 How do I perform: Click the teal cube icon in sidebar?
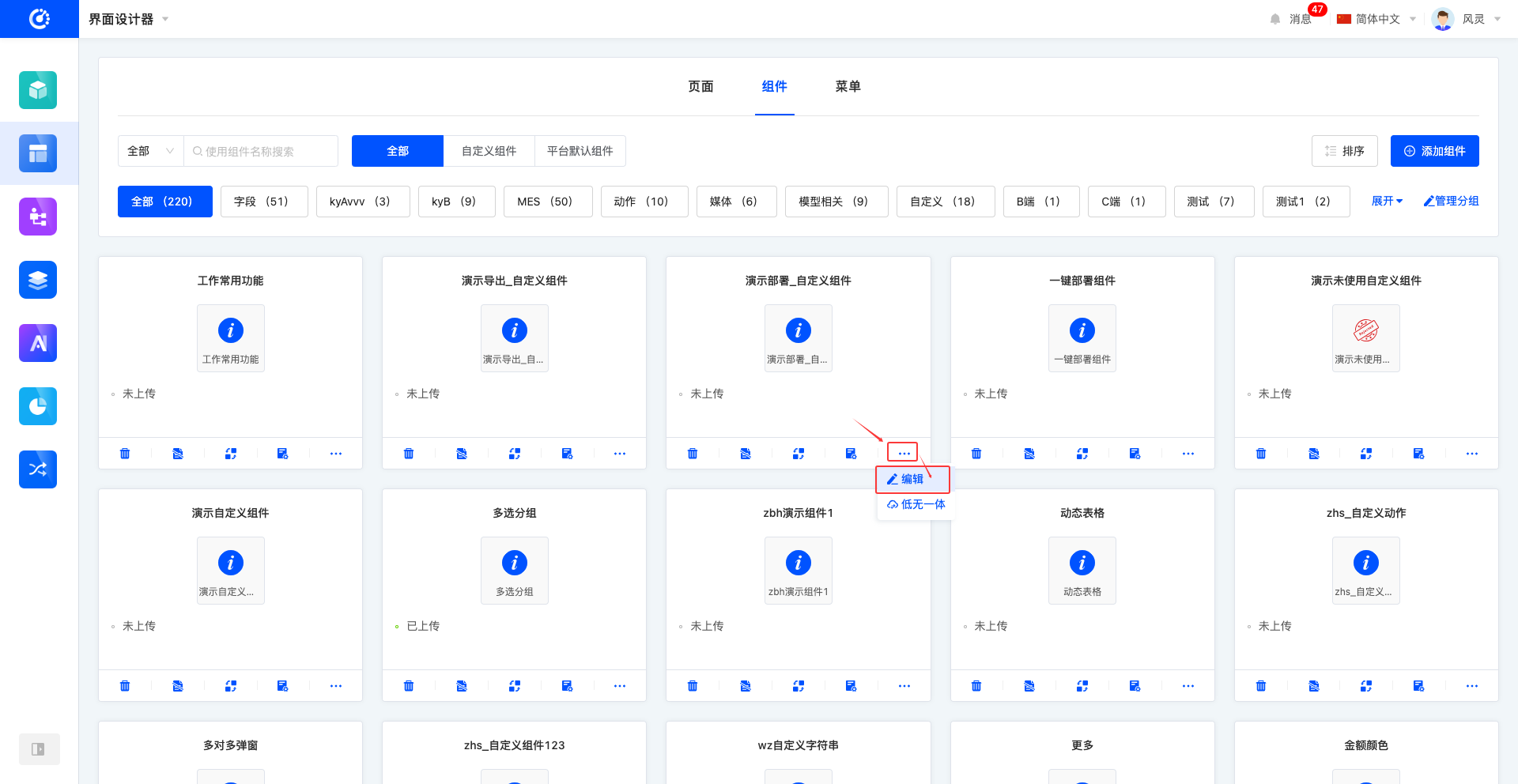click(38, 90)
